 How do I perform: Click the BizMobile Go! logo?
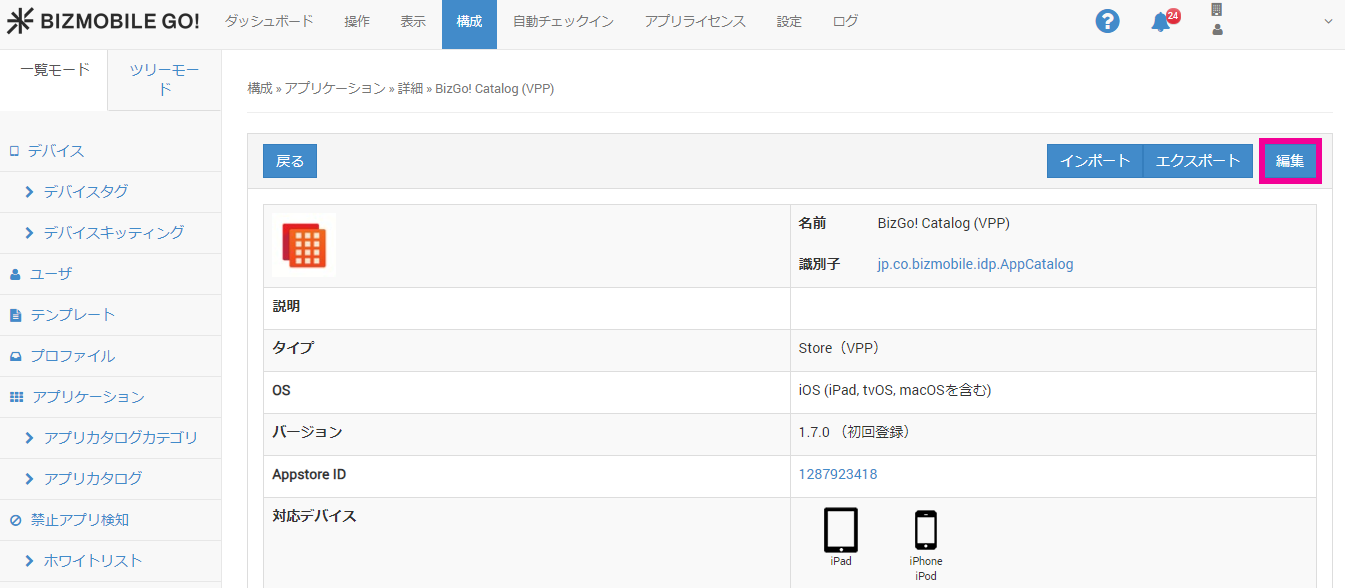pyautogui.click(x=103, y=21)
